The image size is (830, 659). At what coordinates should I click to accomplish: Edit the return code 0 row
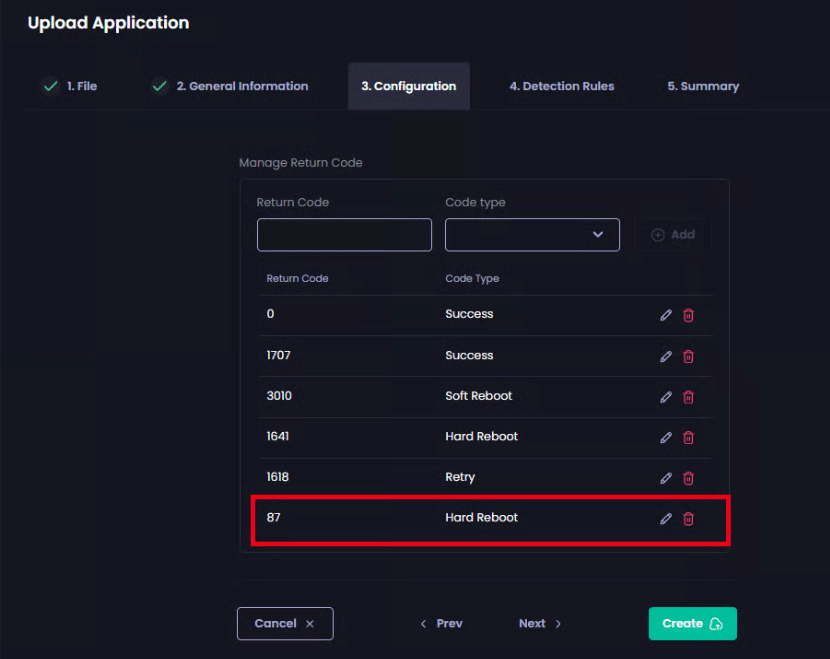pyautogui.click(x=666, y=315)
